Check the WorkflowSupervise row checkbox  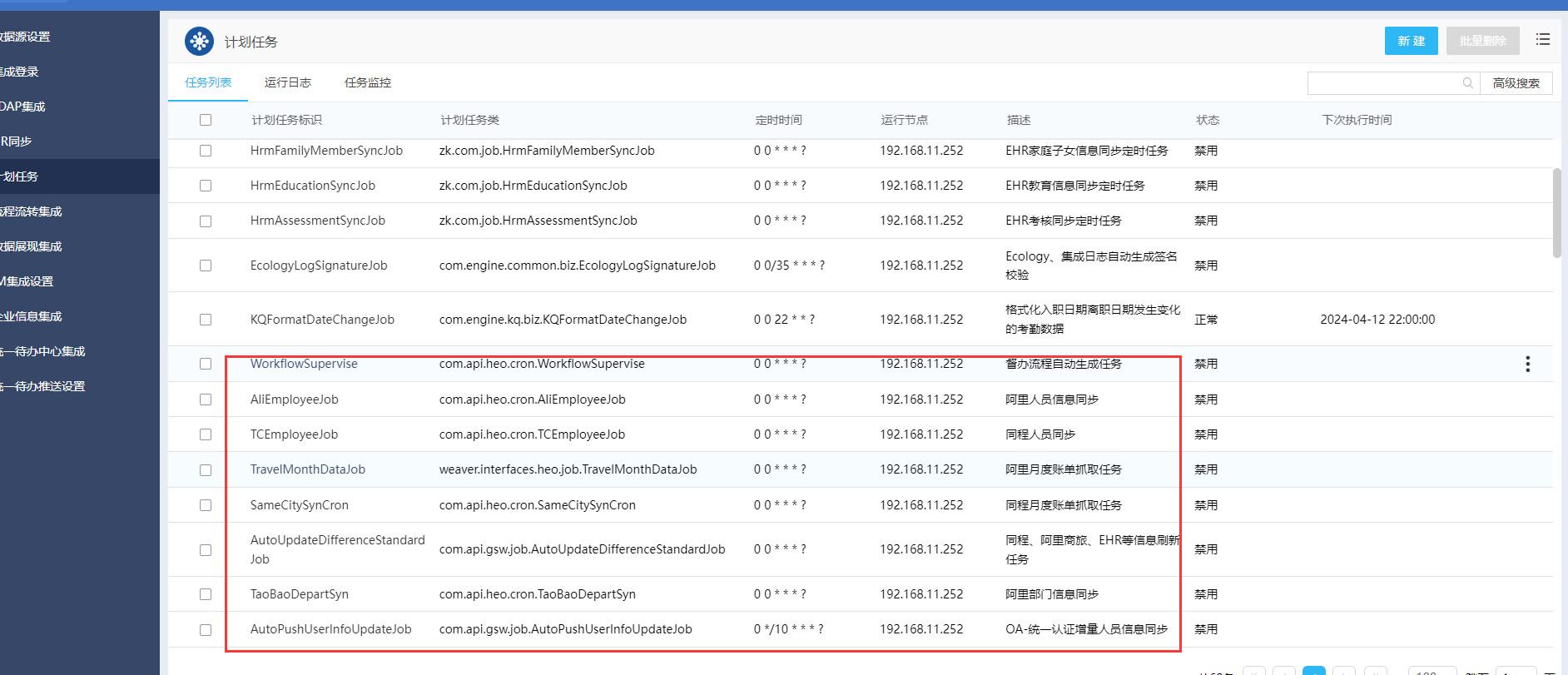tap(206, 364)
